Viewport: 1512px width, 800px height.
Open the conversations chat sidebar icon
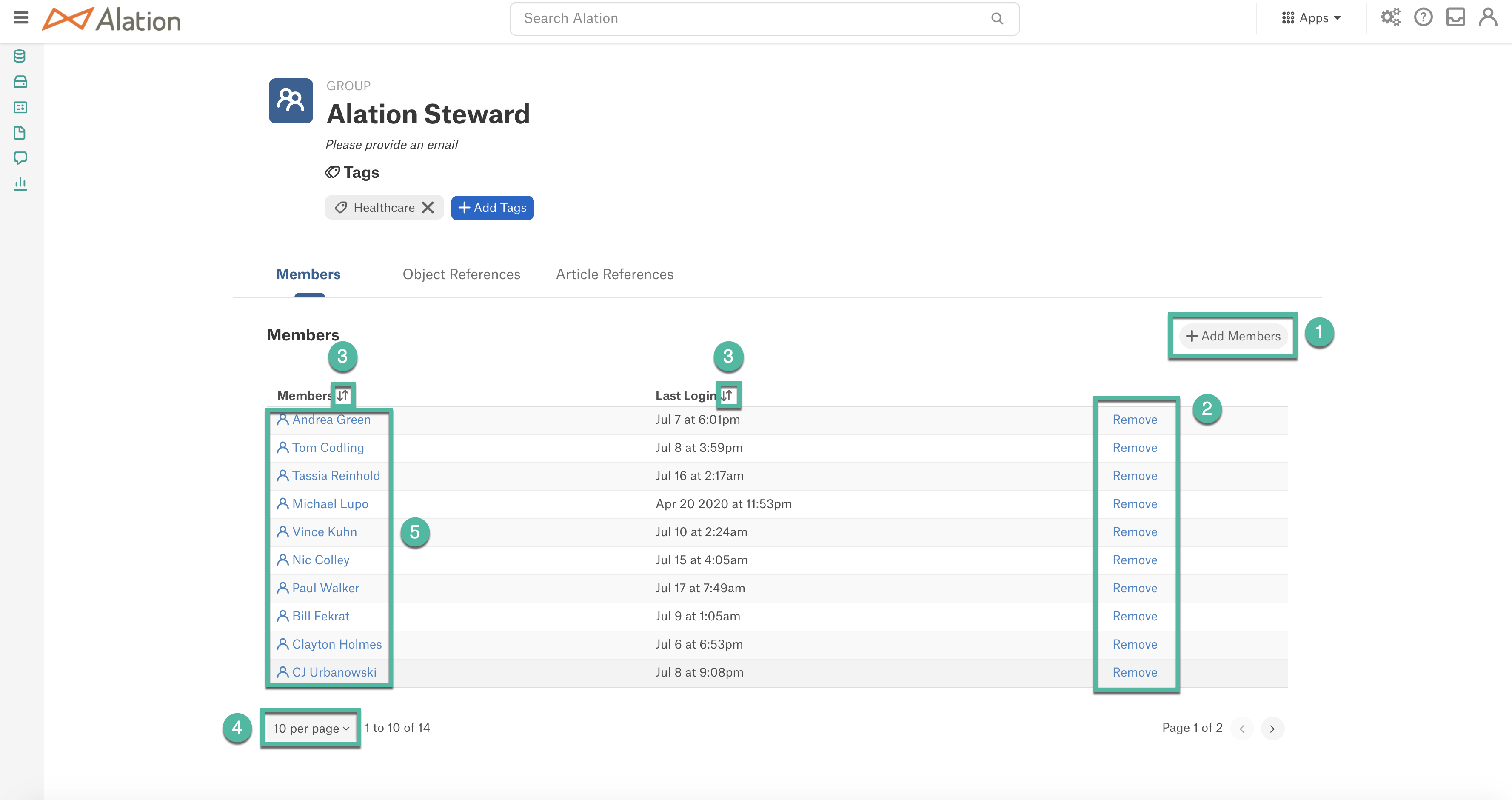tap(20, 158)
